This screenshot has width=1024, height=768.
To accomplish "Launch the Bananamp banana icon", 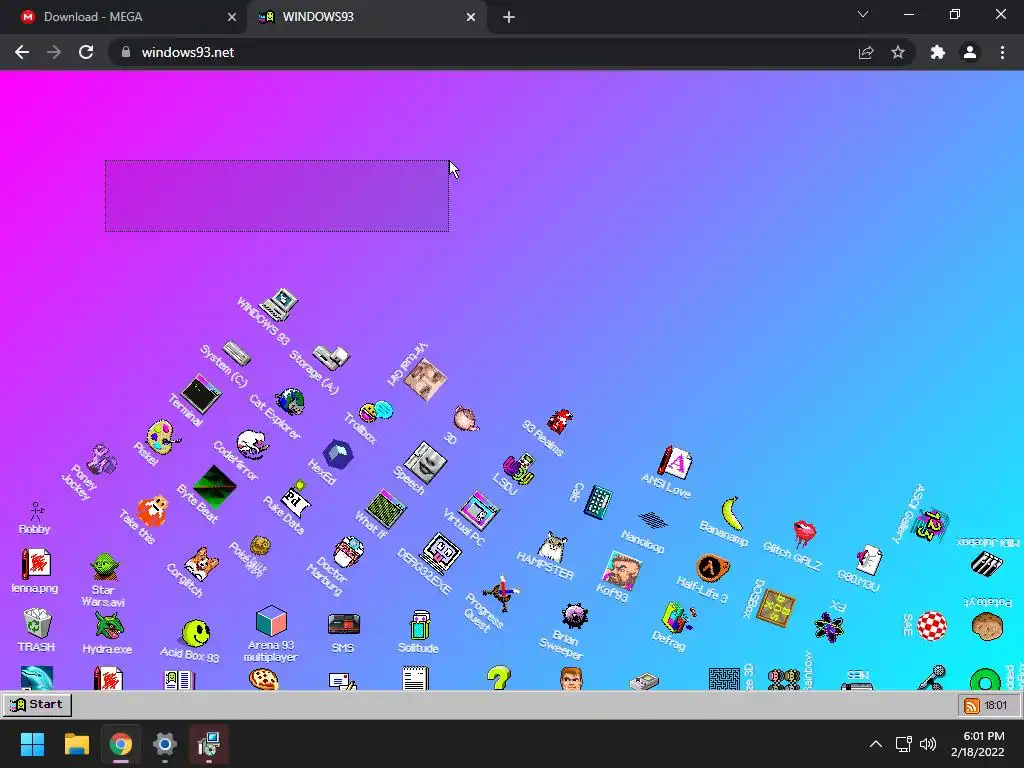I will click(x=732, y=513).
